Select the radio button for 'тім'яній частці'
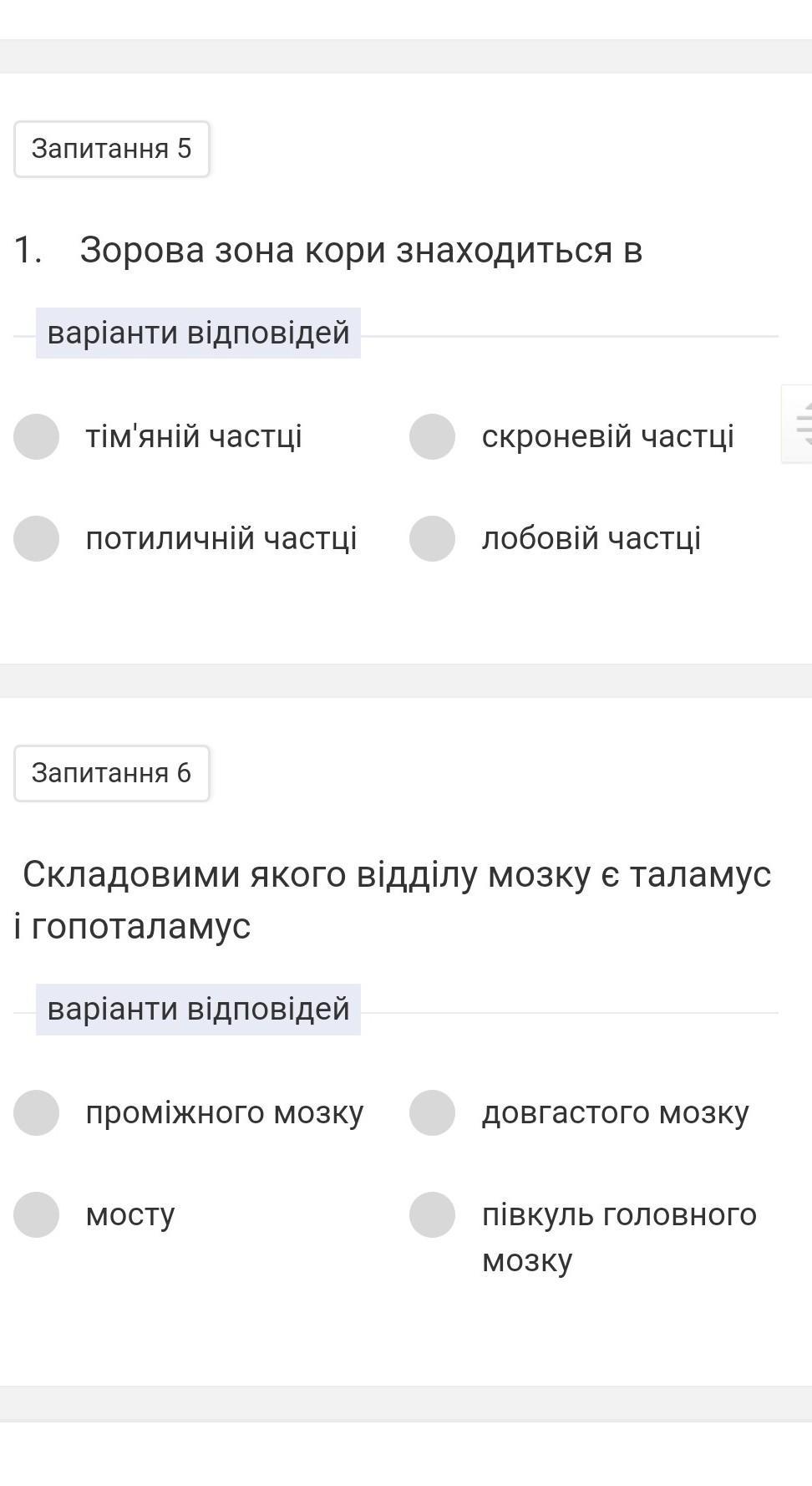The height and width of the screenshot is (1486, 812). (x=36, y=436)
